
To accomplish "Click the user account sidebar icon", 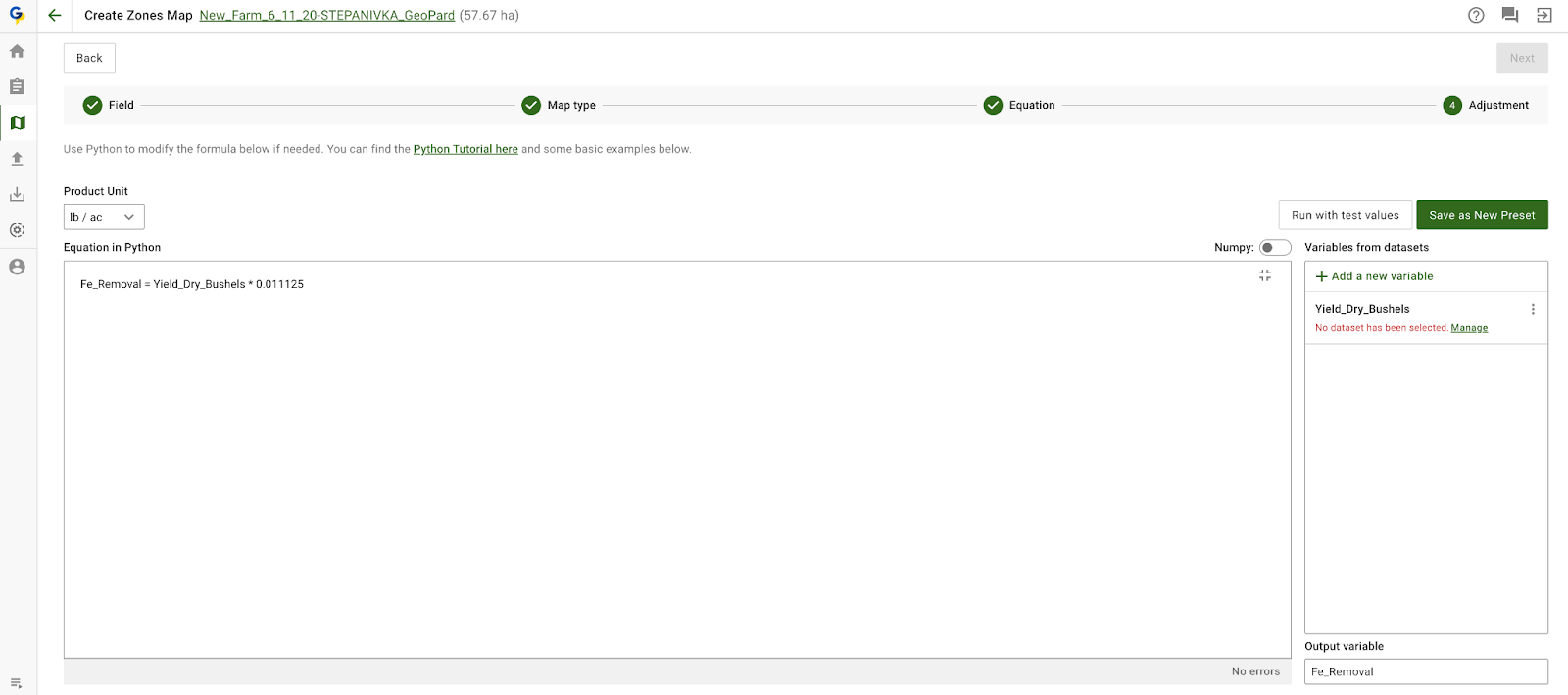I will 17,267.
